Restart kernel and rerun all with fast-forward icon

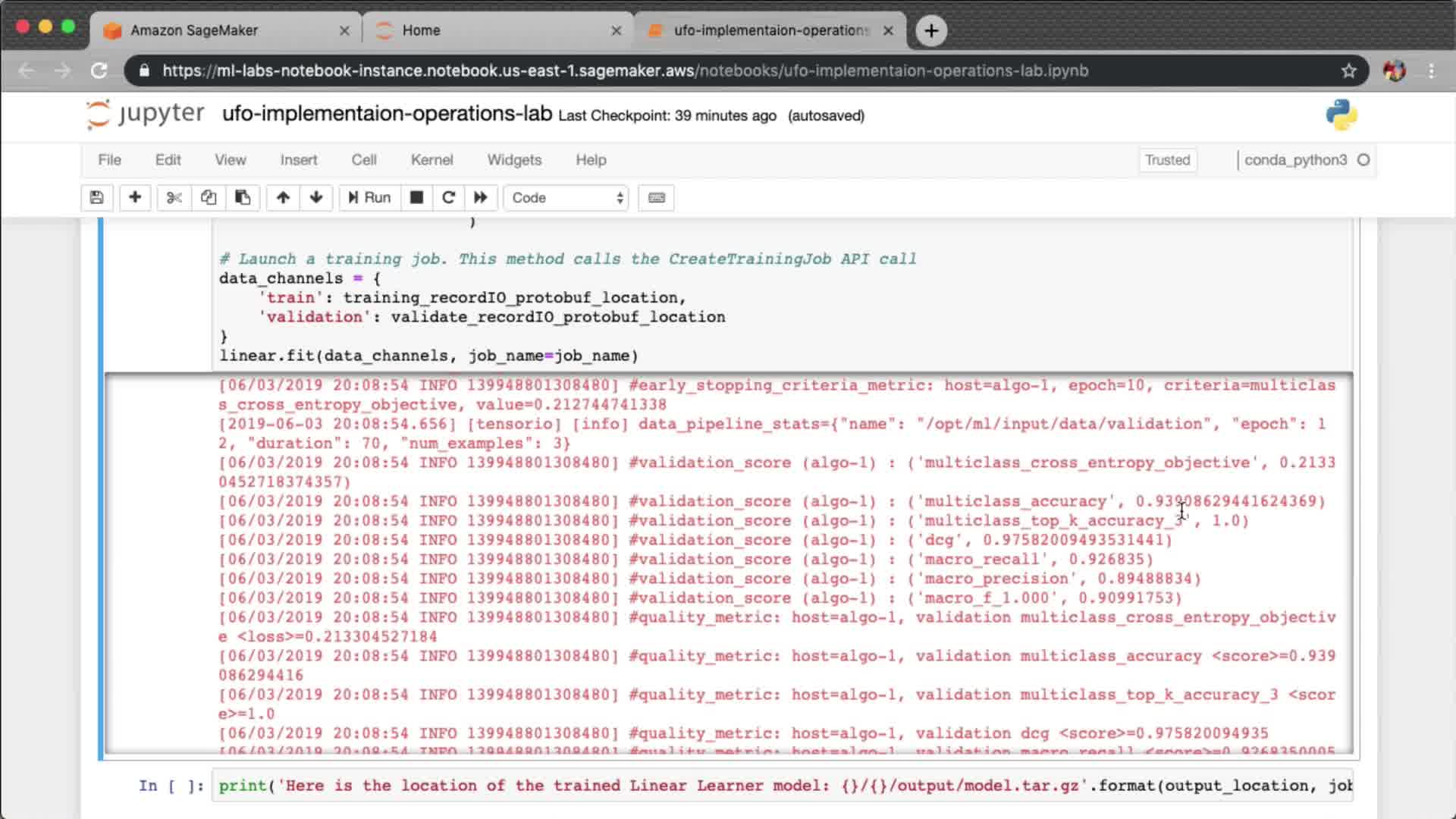point(481,198)
